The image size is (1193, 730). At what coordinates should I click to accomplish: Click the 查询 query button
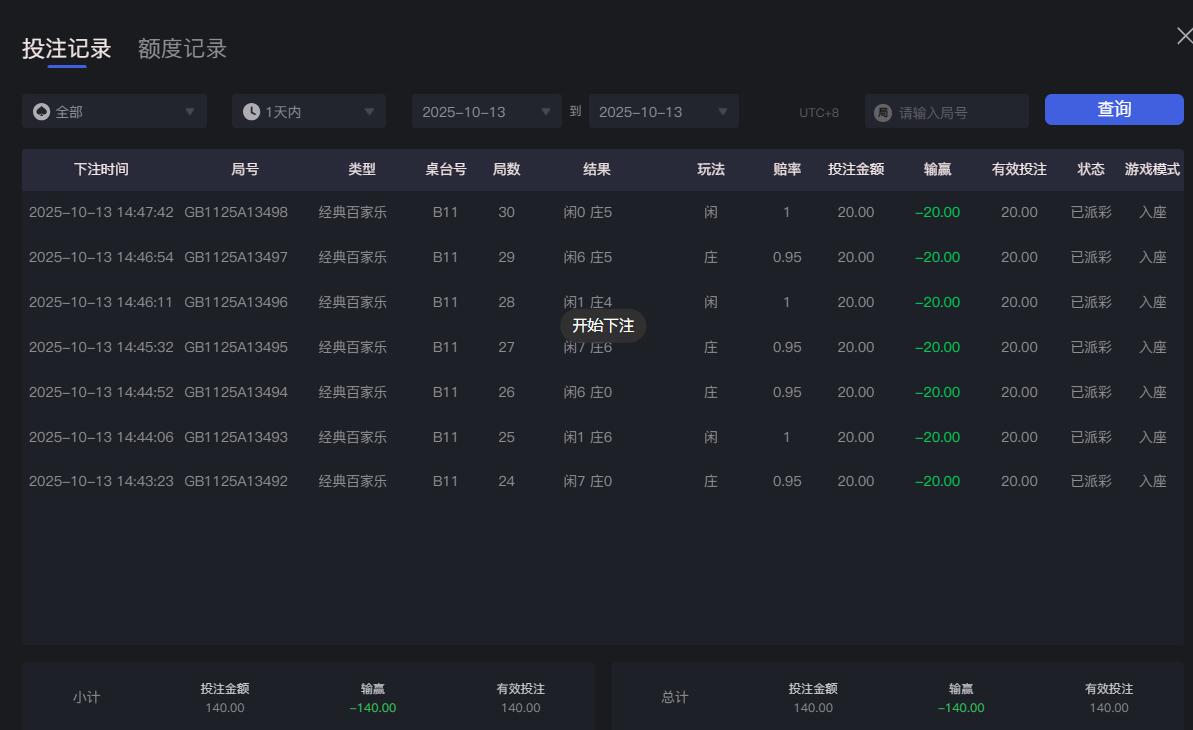[1113, 109]
